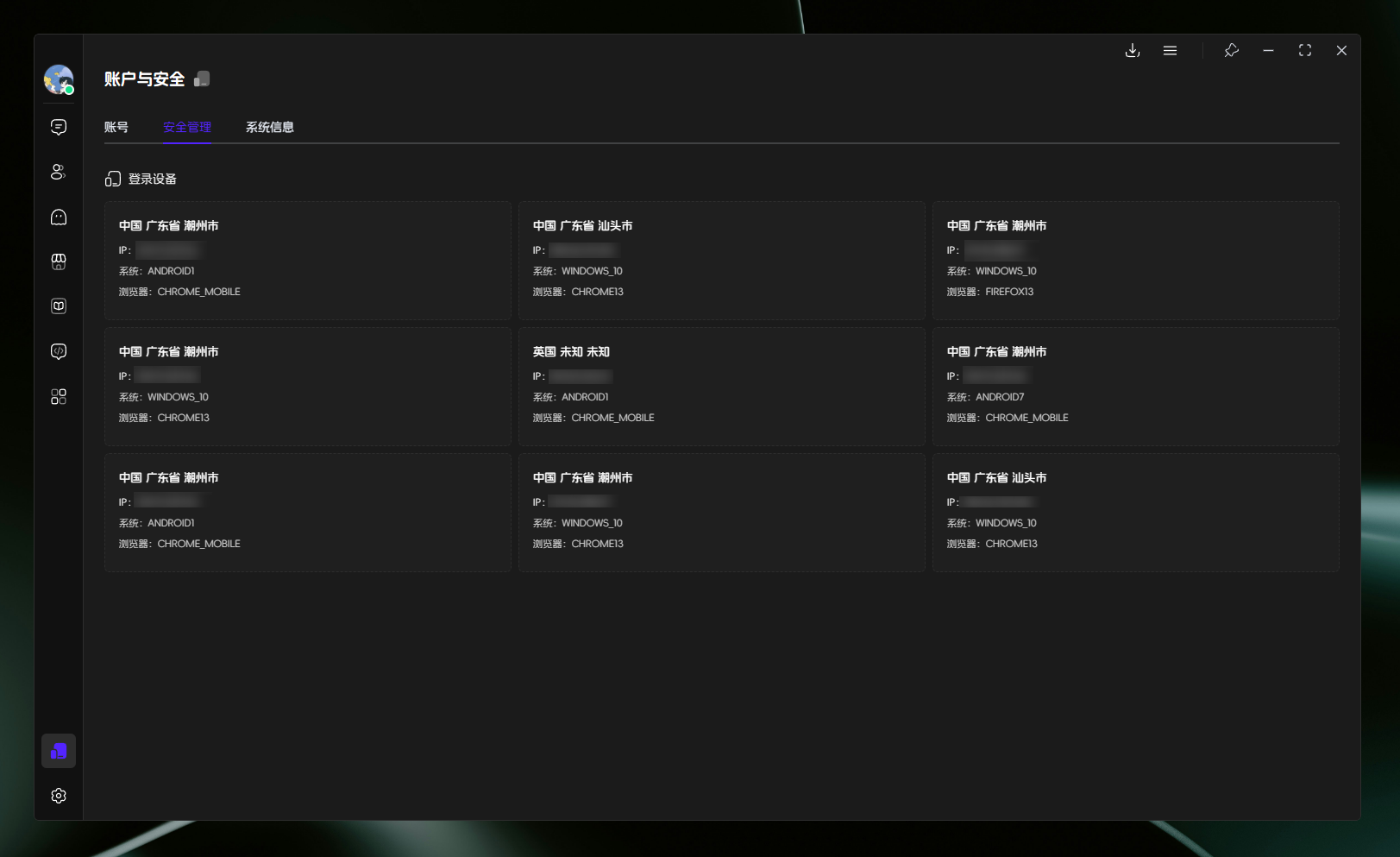Select the 潮州市 FIREFOX13 device card
Viewport: 1400px width, 857px height.
(x=1136, y=260)
